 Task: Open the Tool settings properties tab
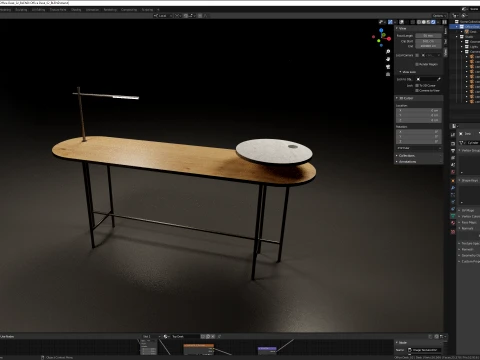pos(453,135)
